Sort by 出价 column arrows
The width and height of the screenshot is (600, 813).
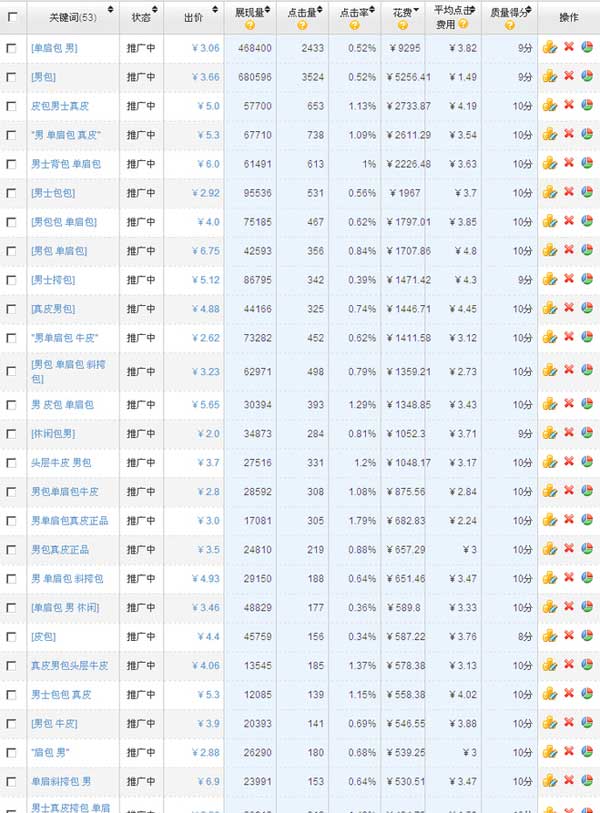point(215,10)
